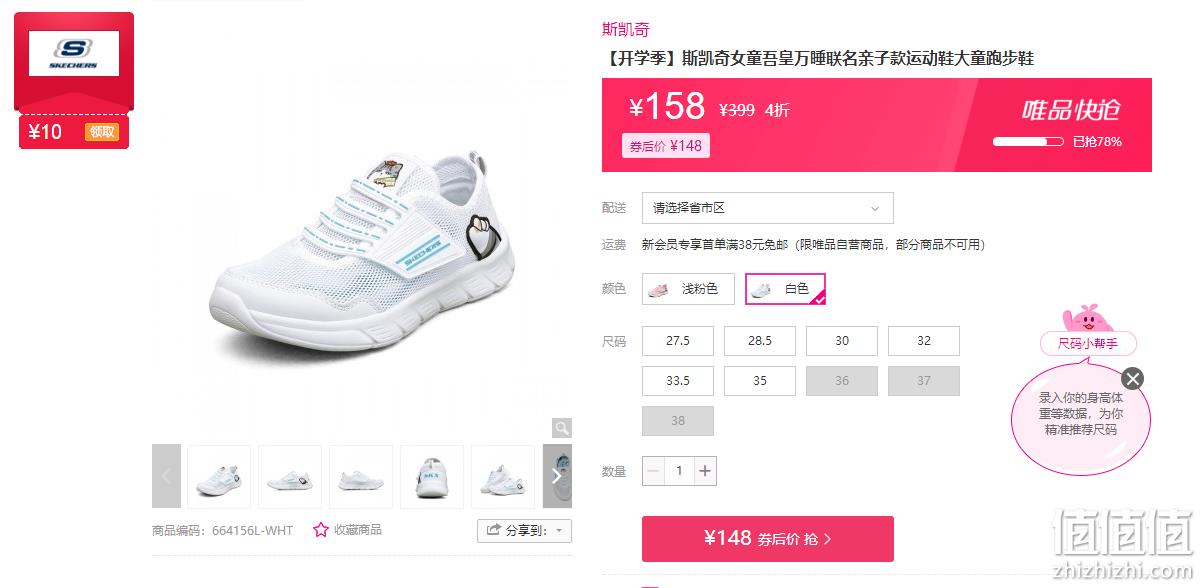Choose size 33.5
Viewport: 1202px width, 588px height.
click(x=678, y=381)
